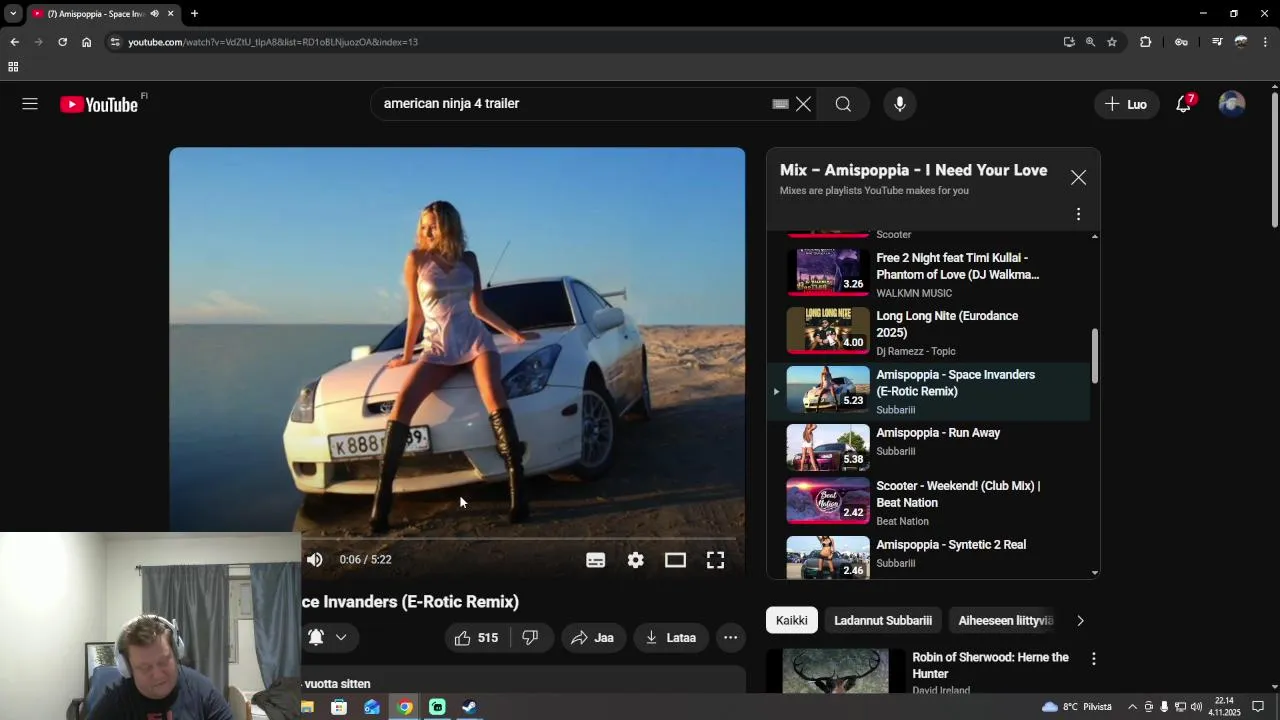
Task: Bookmark this page with the star
Action: (1112, 42)
